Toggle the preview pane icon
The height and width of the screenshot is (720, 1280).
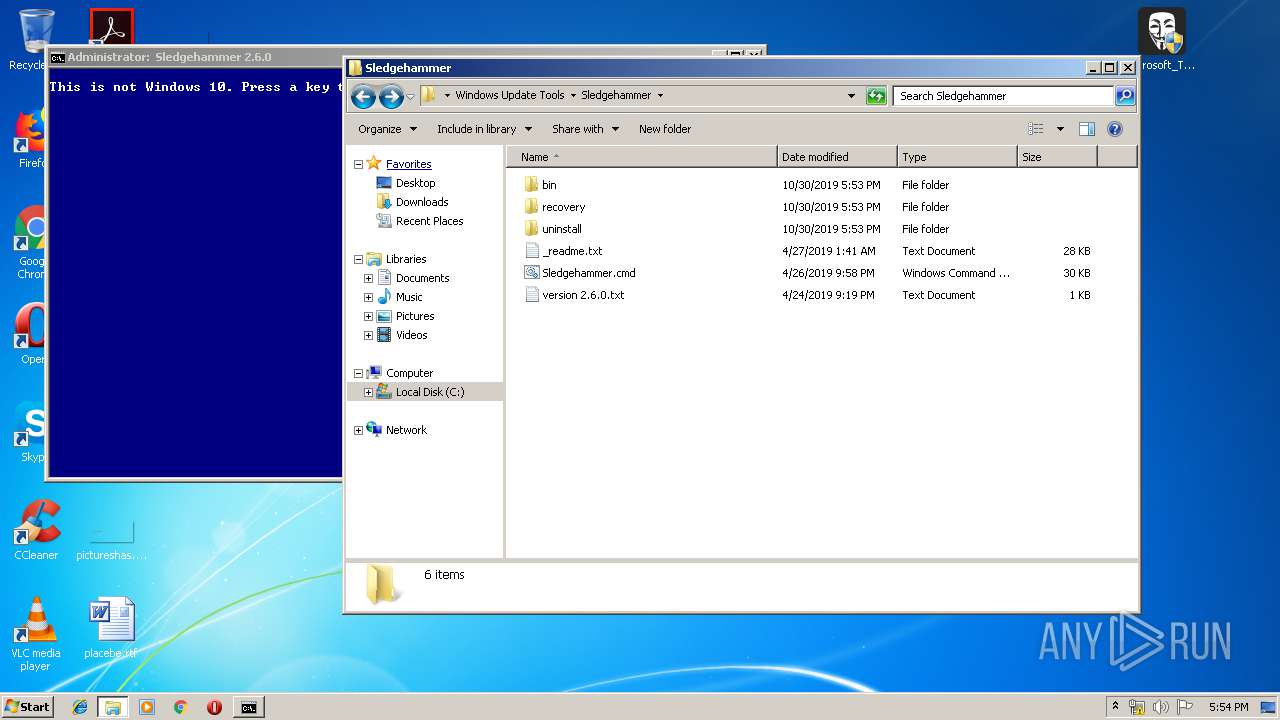[x=1087, y=129]
